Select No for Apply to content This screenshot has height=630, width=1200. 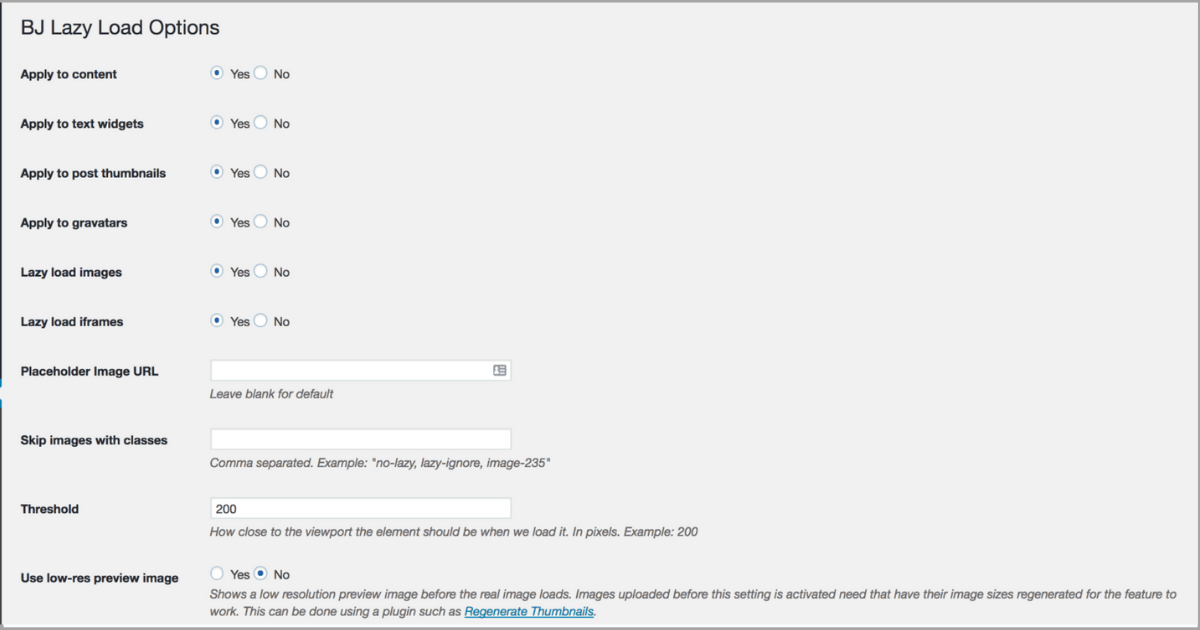(261, 73)
